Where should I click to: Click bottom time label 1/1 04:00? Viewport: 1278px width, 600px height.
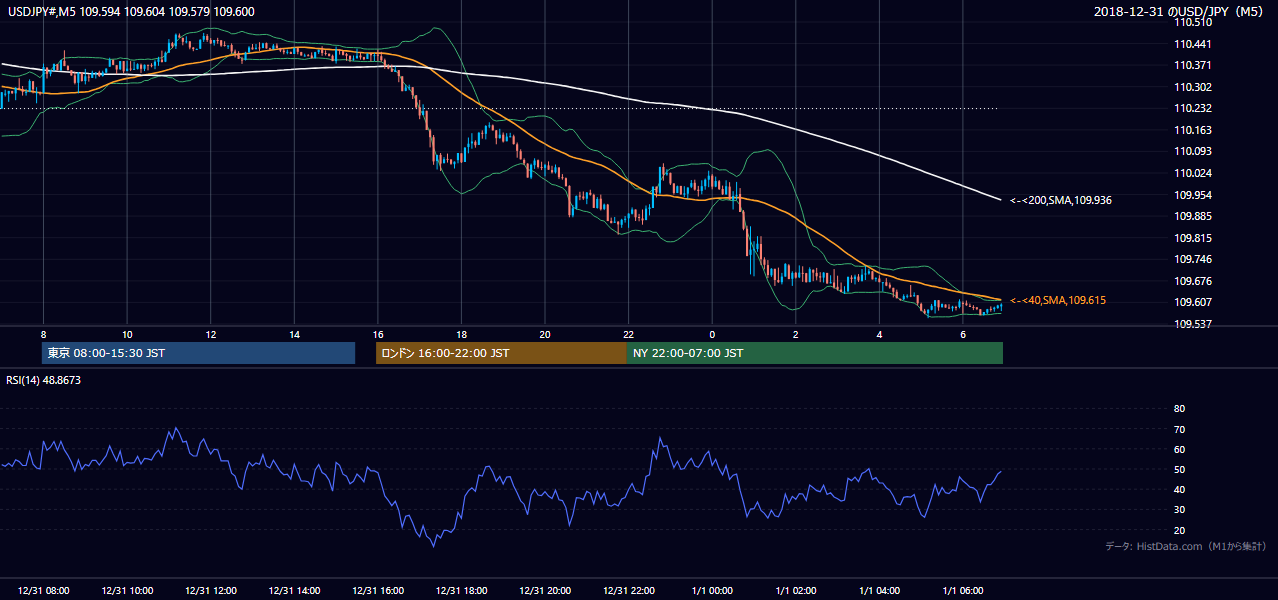[x=879, y=591]
